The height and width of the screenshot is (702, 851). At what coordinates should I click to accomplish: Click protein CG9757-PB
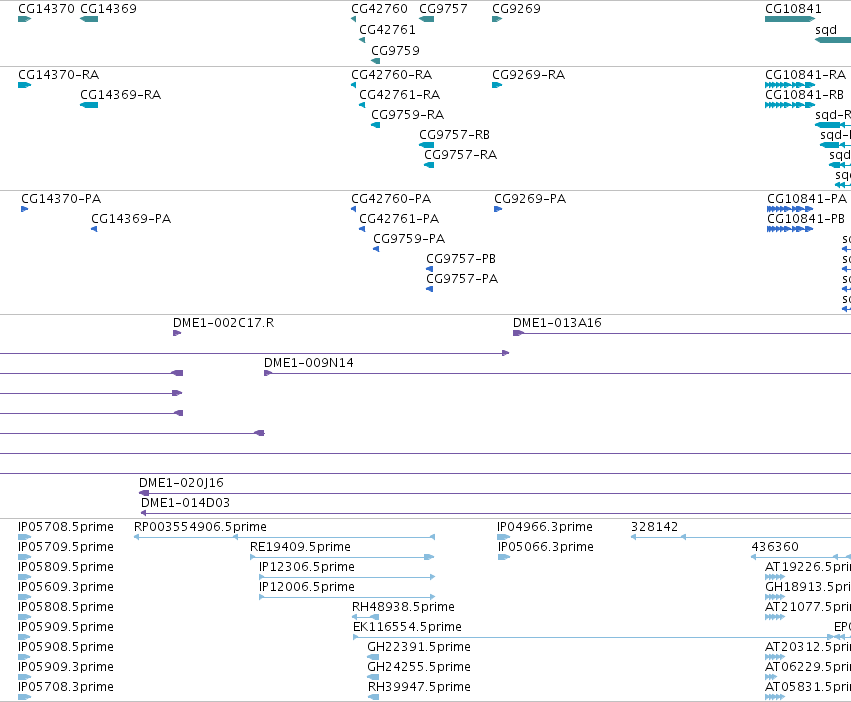click(x=461, y=259)
